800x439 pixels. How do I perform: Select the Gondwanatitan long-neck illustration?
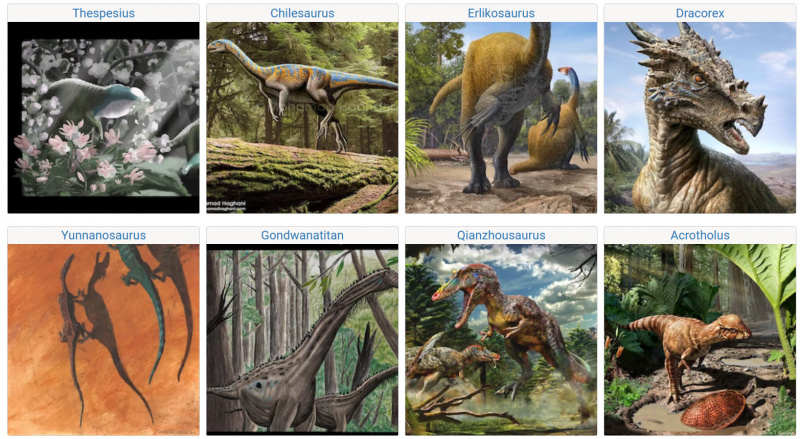302,339
